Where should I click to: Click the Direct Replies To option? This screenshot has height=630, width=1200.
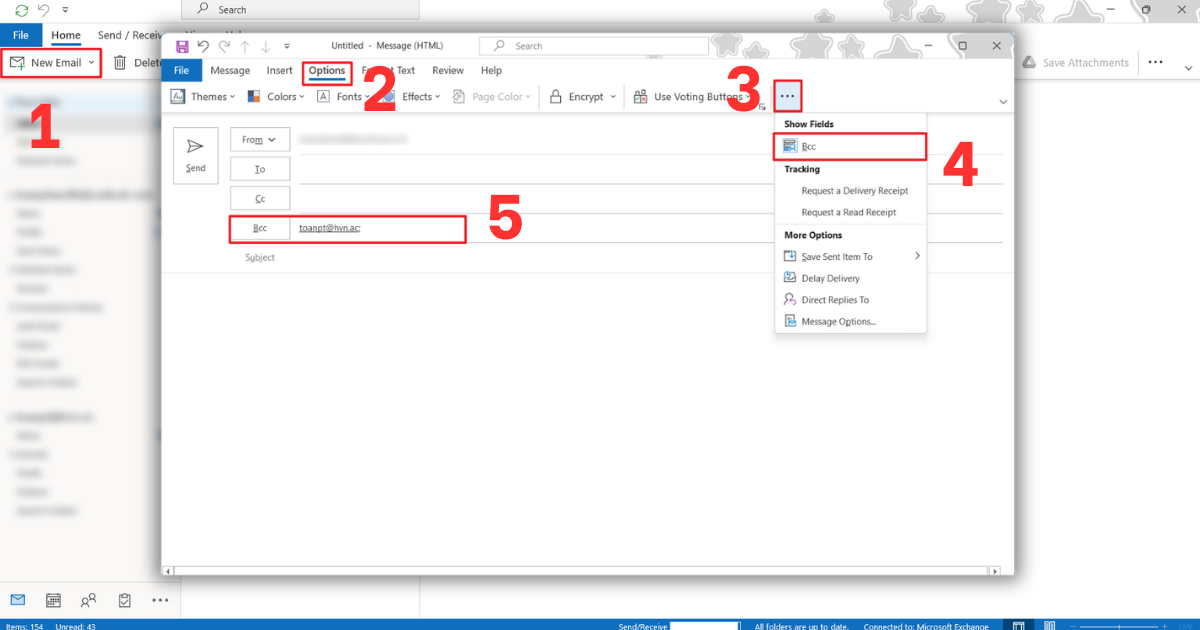[x=856, y=299]
